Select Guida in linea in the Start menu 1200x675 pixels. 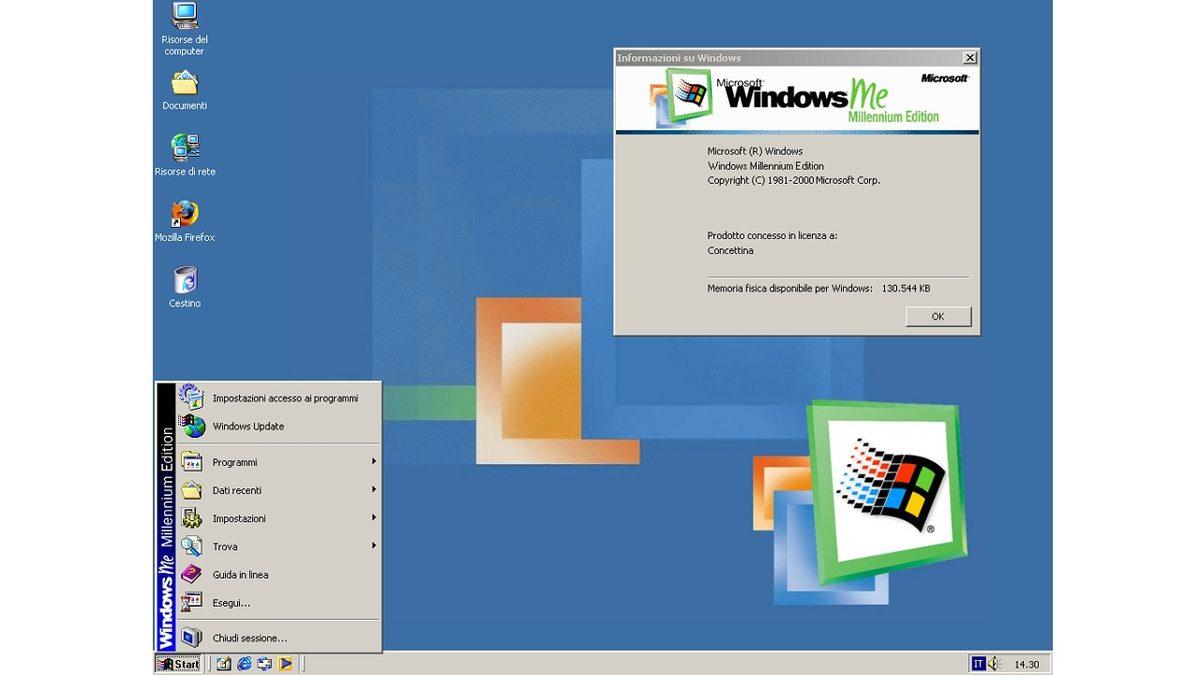click(240, 574)
